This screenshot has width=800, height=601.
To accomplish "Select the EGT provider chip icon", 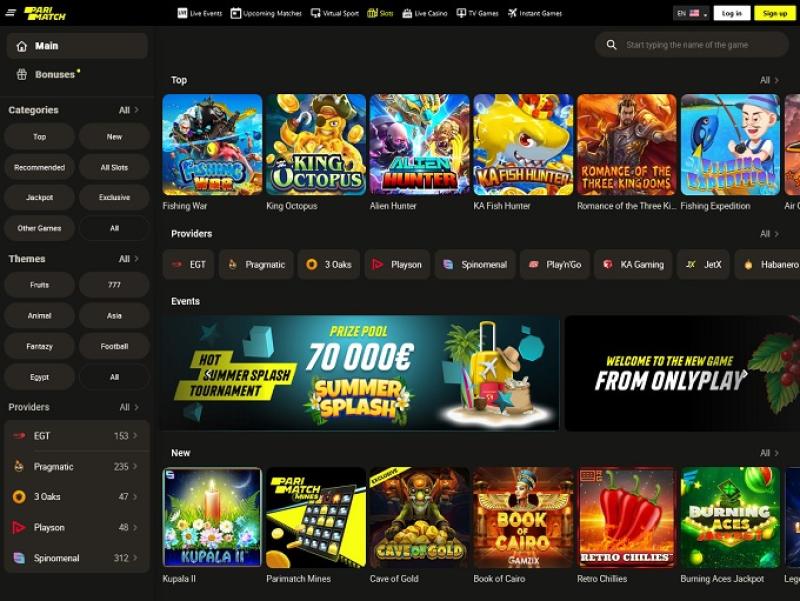I will pyautogui.click(x=177, y=265).
